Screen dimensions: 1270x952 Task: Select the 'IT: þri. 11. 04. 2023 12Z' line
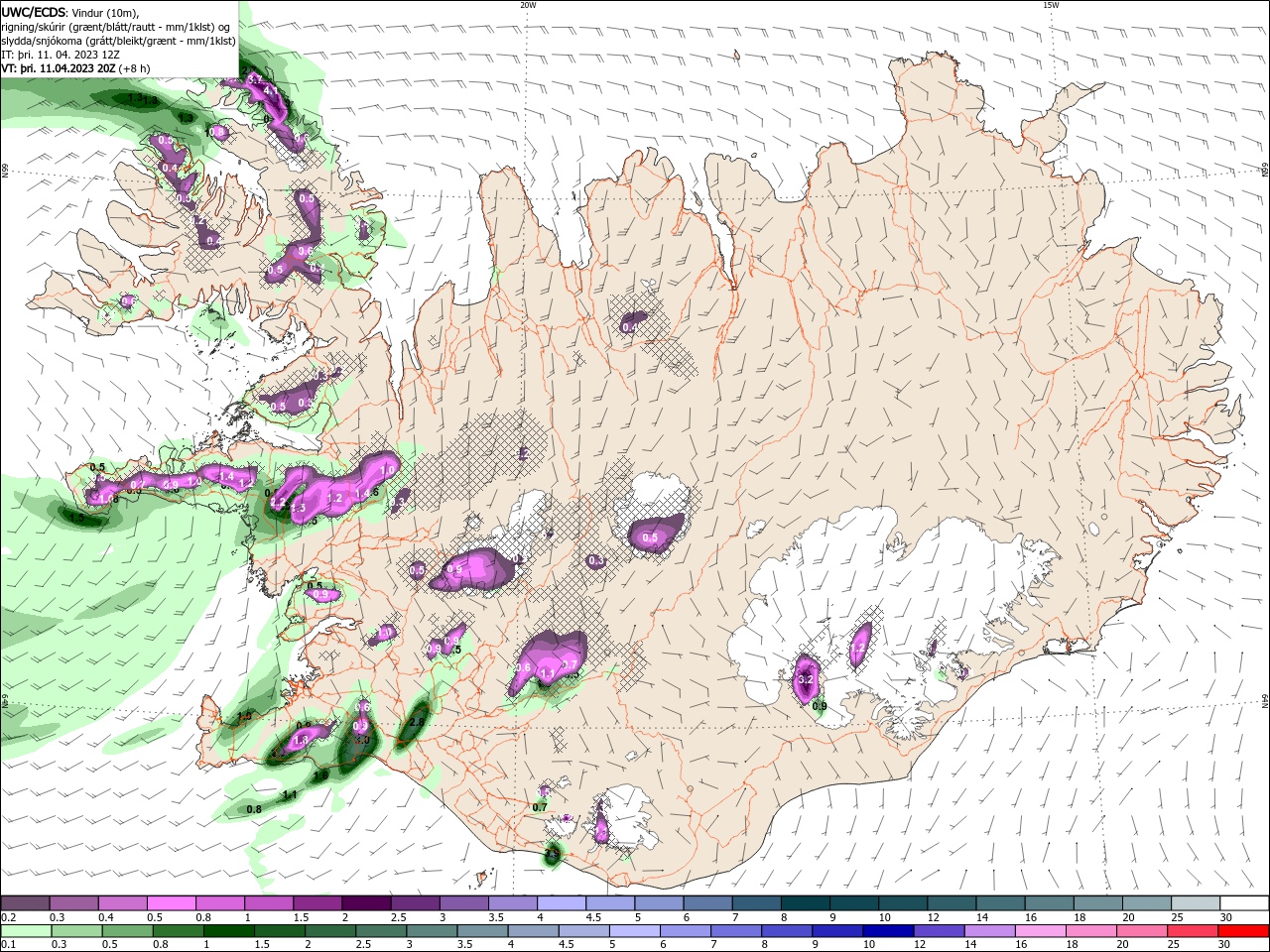[61, 55]
